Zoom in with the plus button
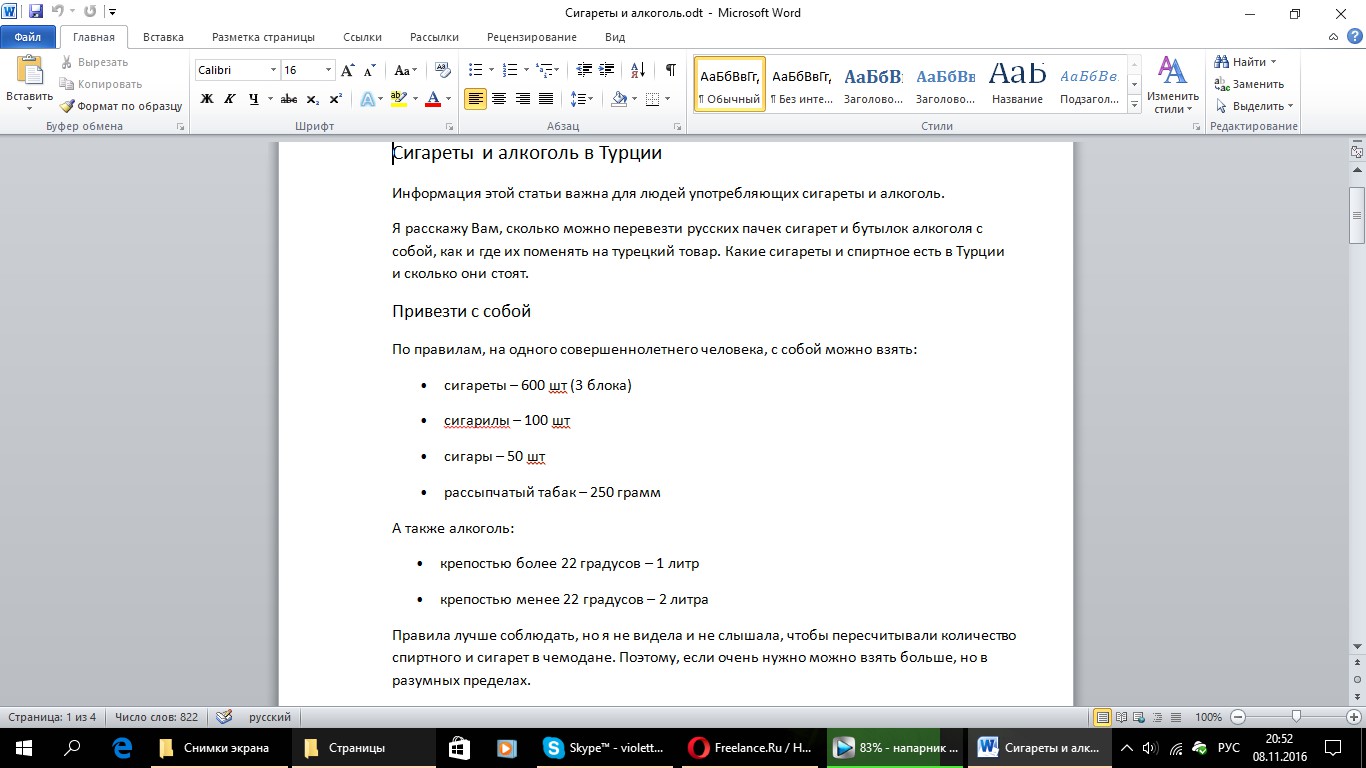1366x768 pixels. (1353, 717)
